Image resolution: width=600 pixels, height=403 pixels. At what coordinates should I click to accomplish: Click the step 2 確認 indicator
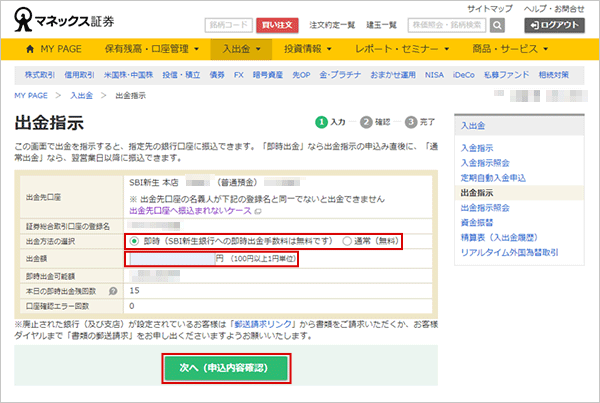click(x=375, y=122)
